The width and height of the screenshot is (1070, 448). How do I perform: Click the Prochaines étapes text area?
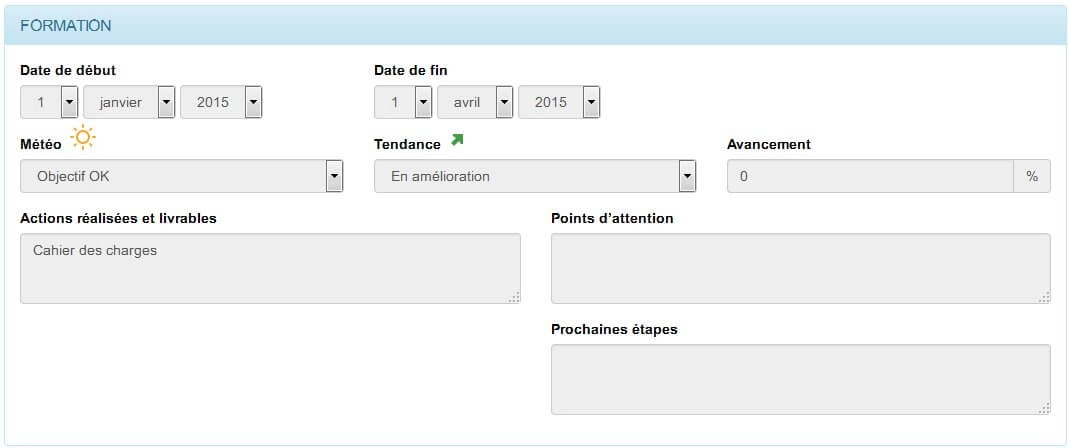click(x=801, y=379)
